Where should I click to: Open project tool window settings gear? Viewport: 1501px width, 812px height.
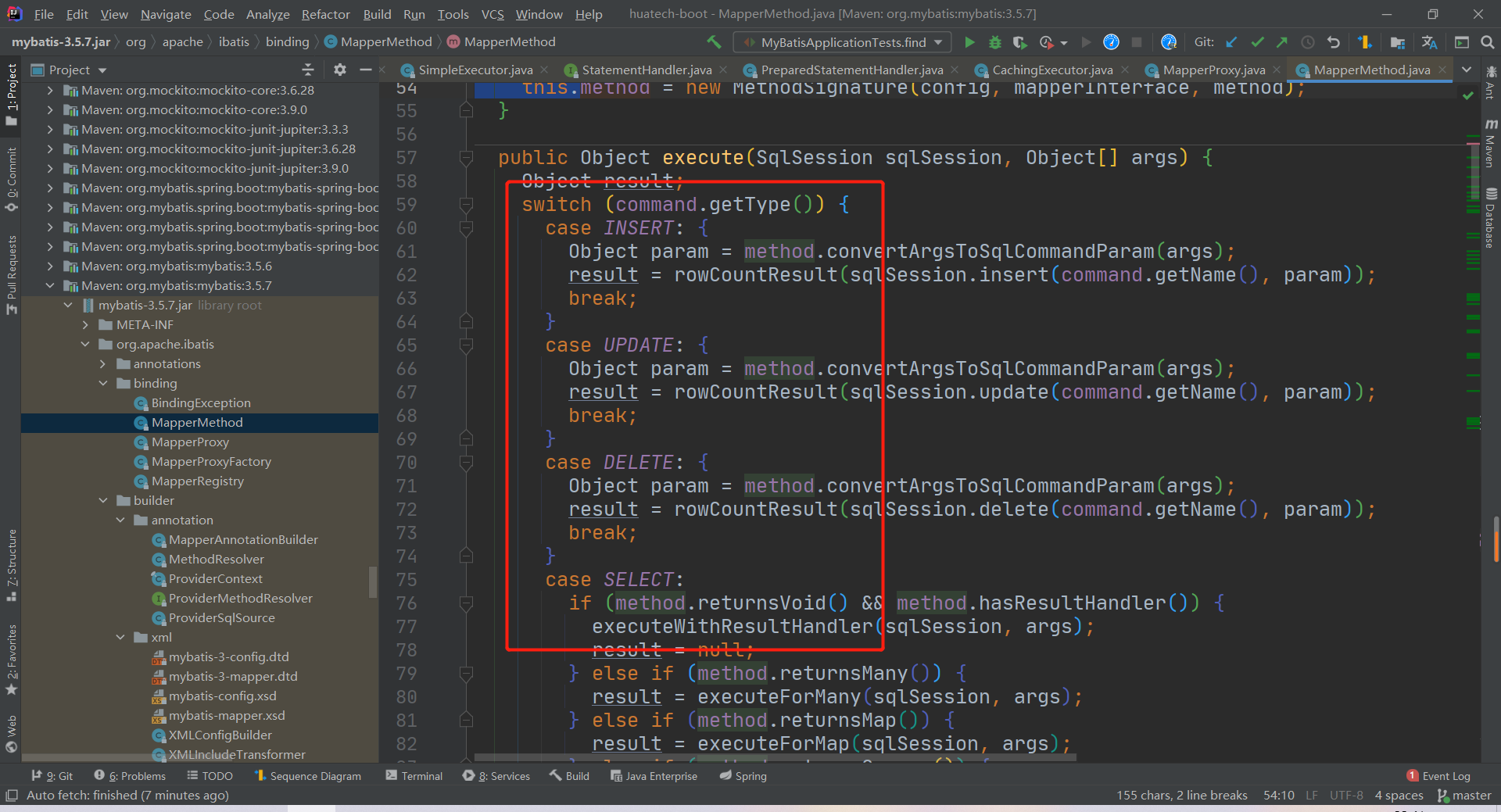pos(339,70)
